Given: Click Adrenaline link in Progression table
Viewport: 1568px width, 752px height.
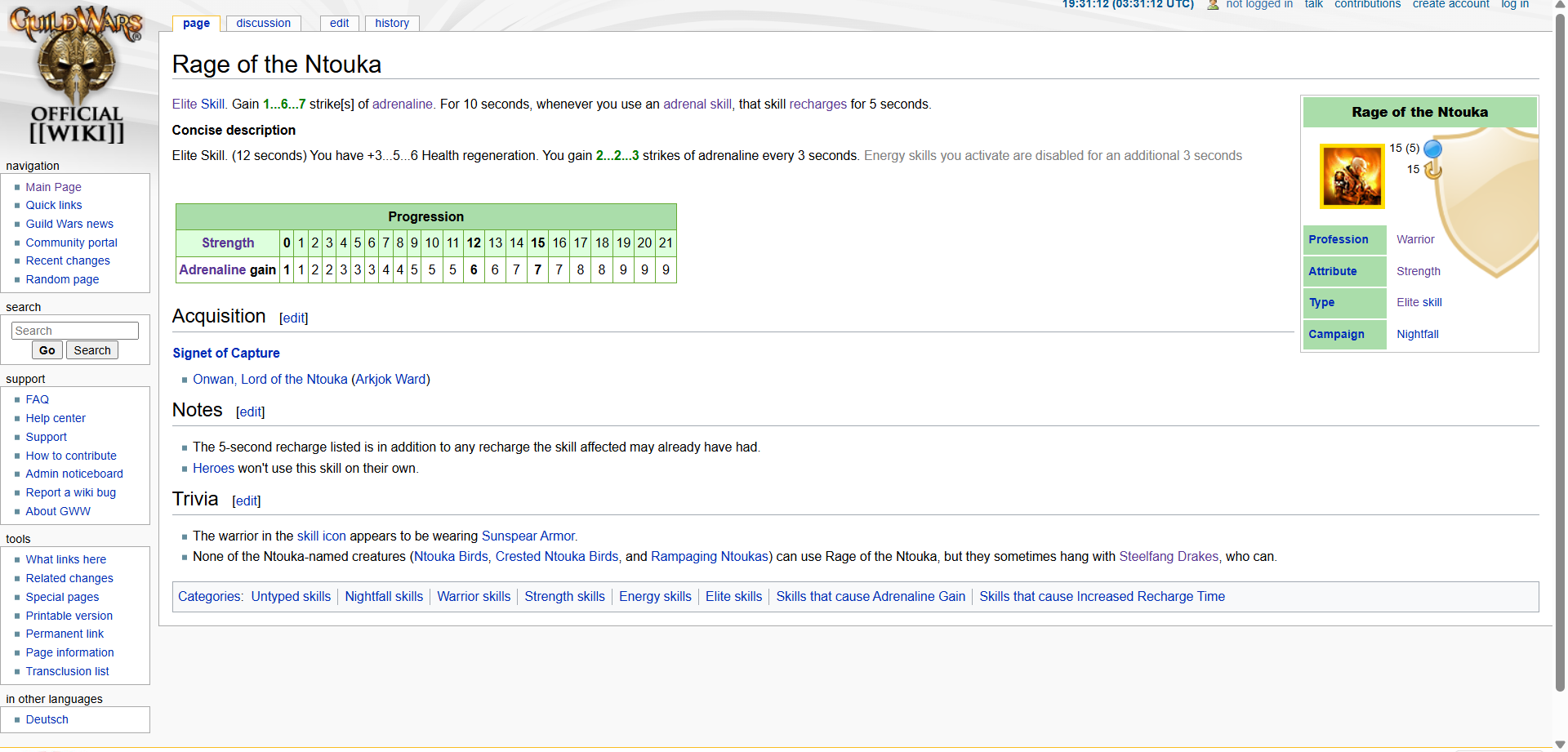Looking at the screenshot, I should 212,269.
